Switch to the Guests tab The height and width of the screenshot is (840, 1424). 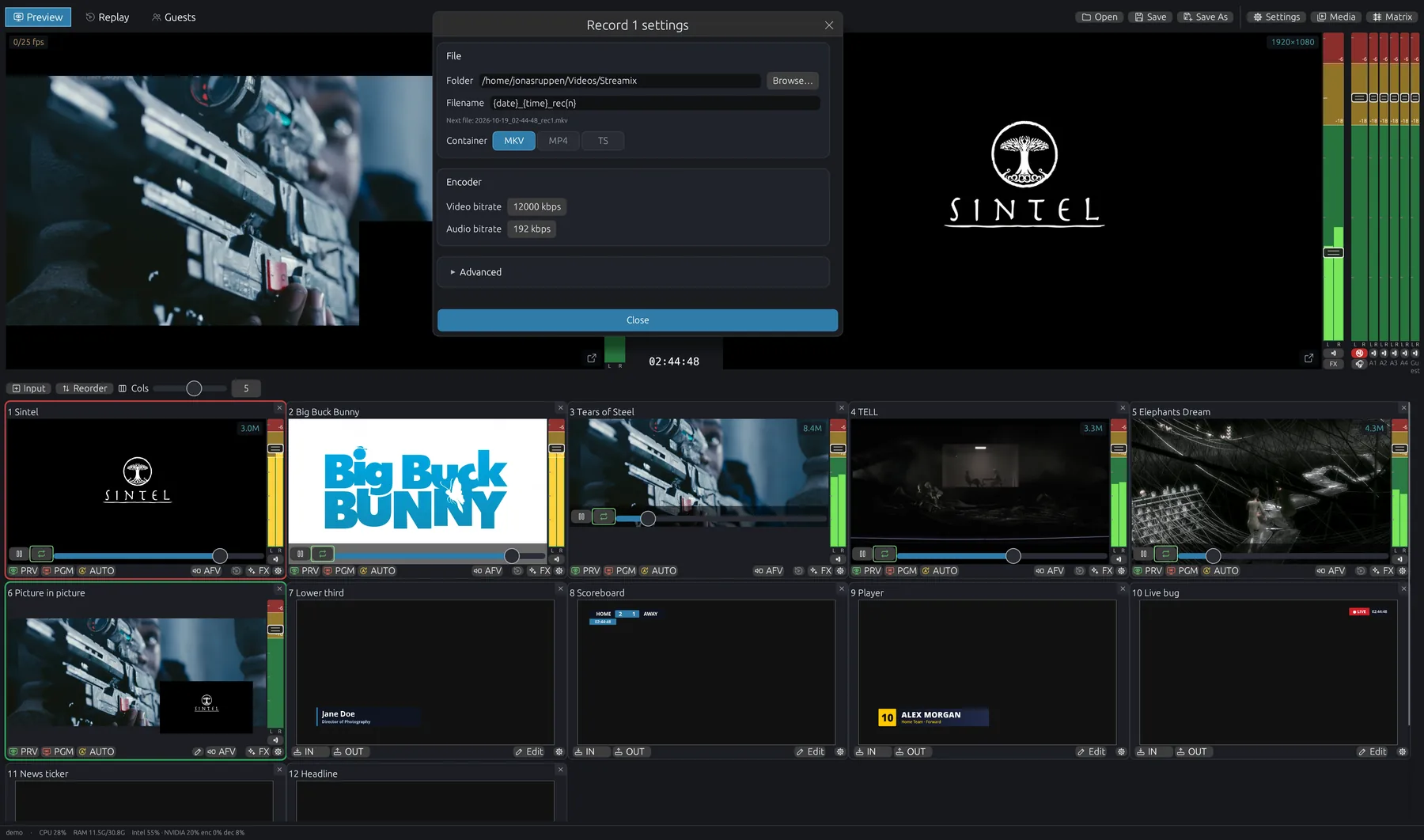pyautogui.click(x=173, y=17)
